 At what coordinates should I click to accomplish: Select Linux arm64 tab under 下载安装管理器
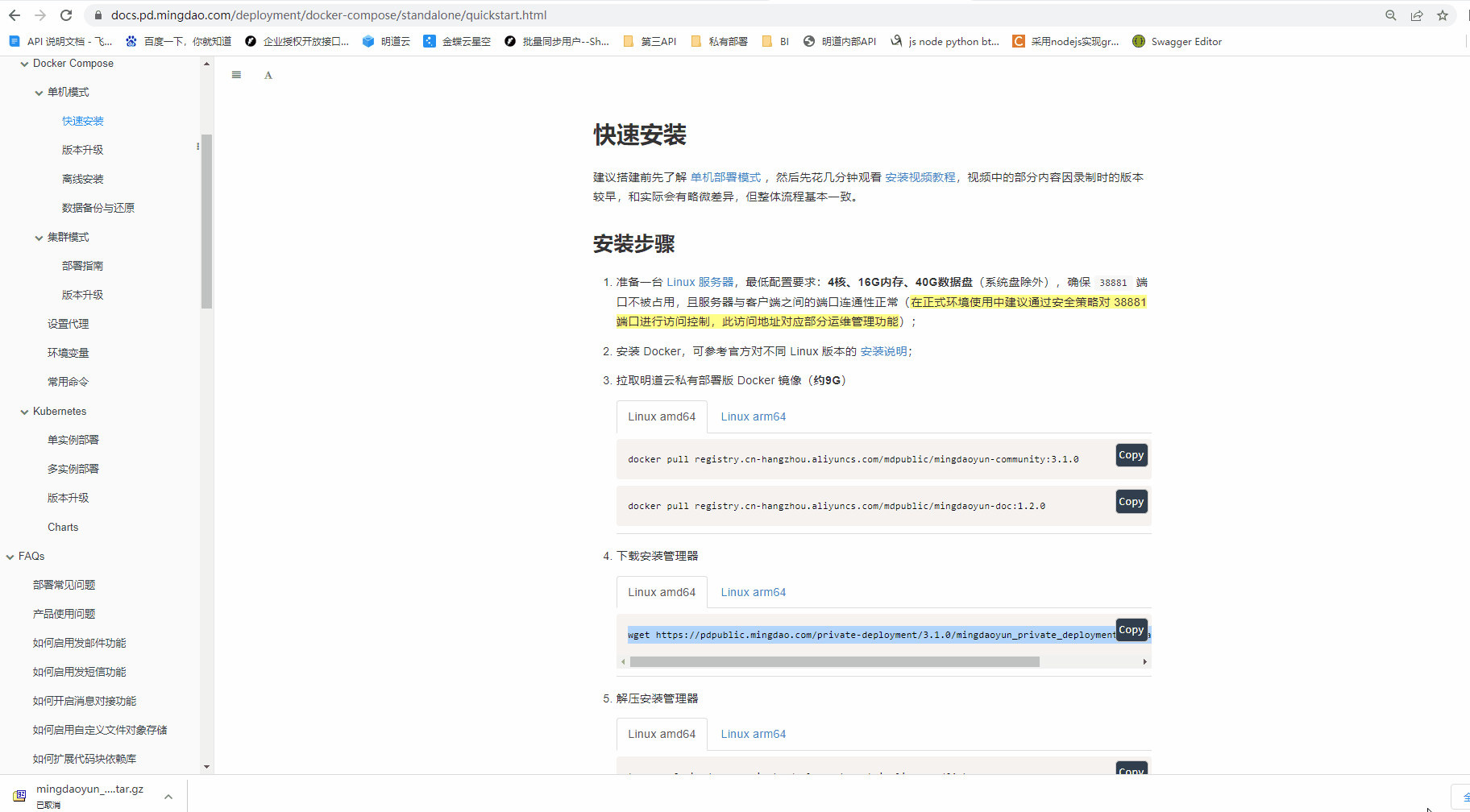coord(753,592)
